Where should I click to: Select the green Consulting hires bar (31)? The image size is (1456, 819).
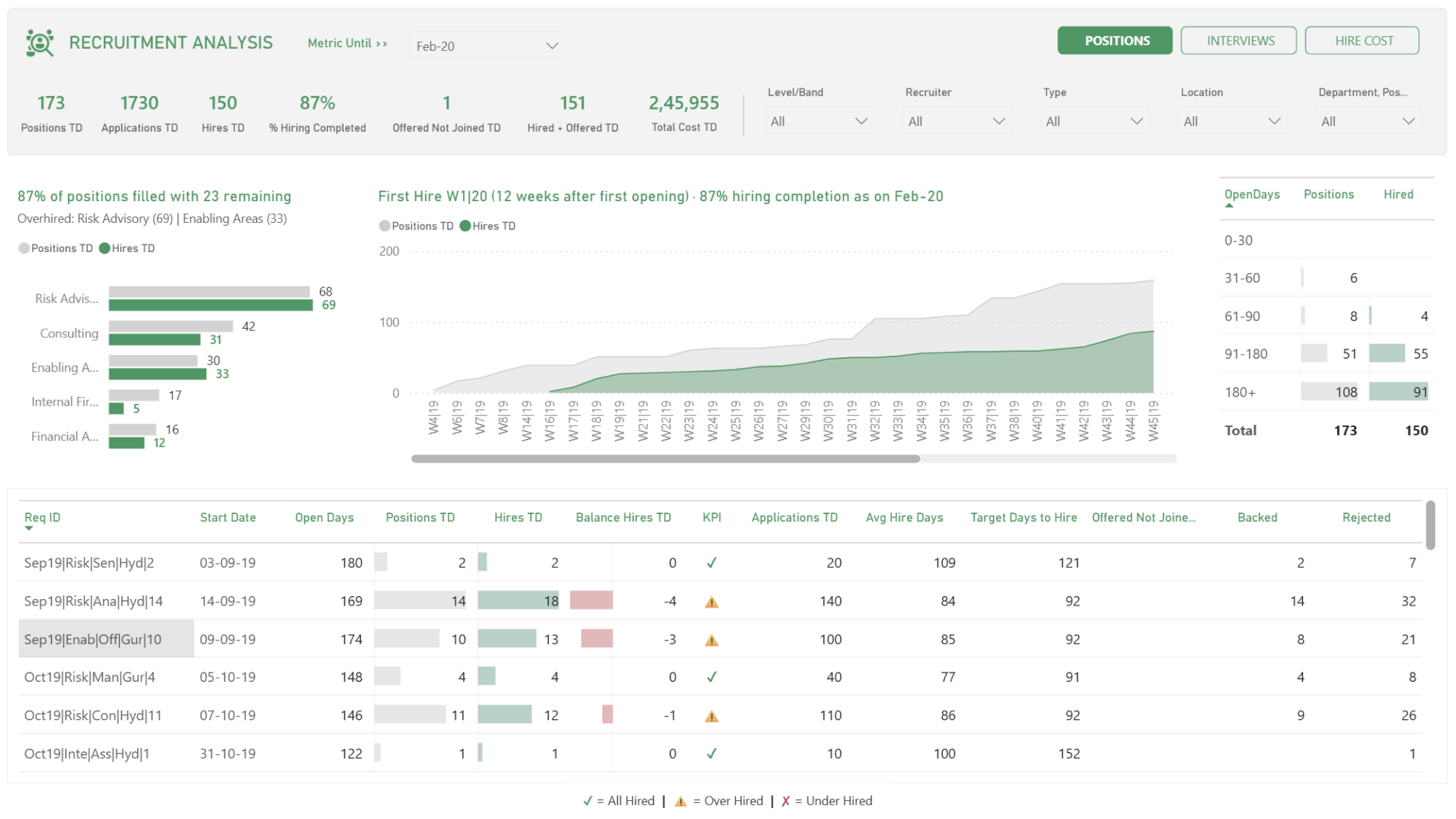[x=155, y=340]
